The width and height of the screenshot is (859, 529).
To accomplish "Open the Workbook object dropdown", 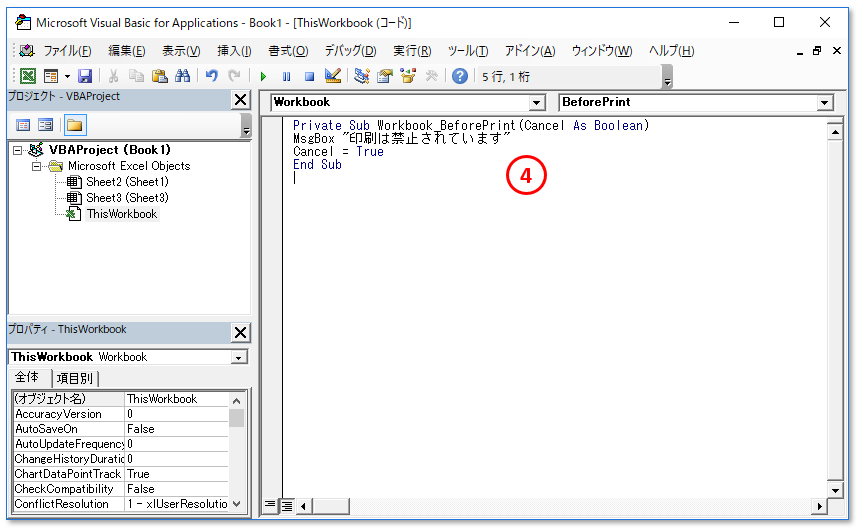I will tap(537, 102).
